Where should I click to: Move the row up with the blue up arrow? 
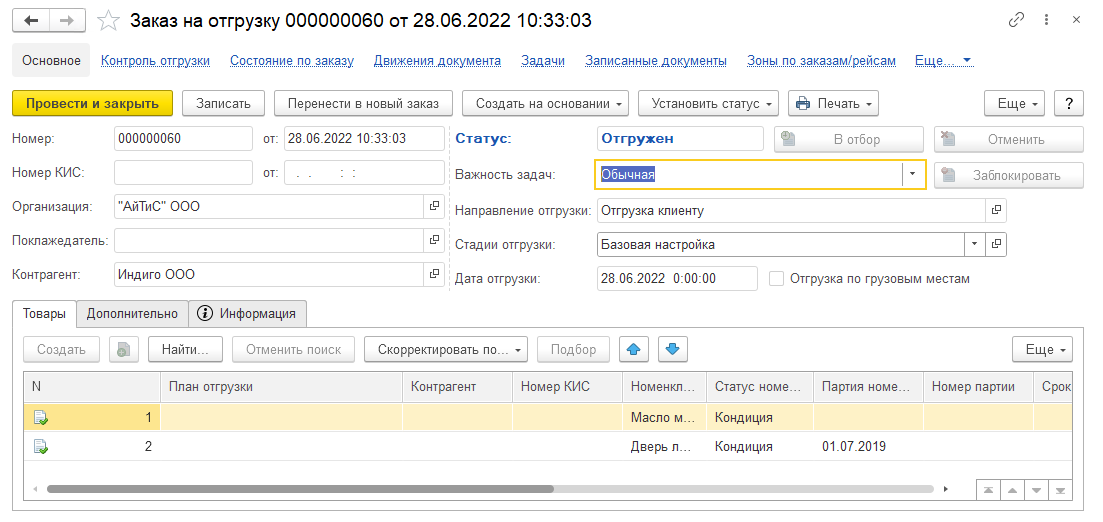[x=634, y=350]
